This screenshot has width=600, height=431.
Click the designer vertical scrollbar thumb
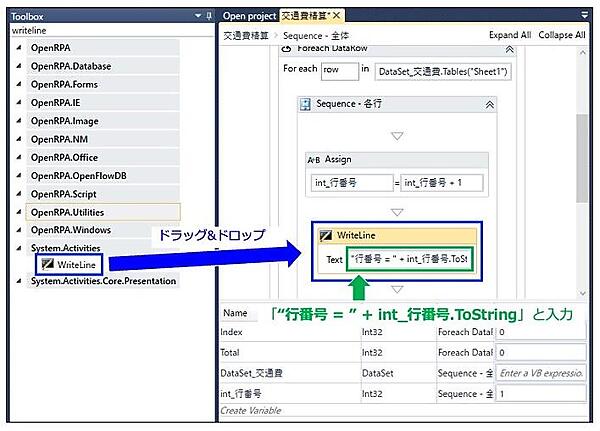pos(582,158)
